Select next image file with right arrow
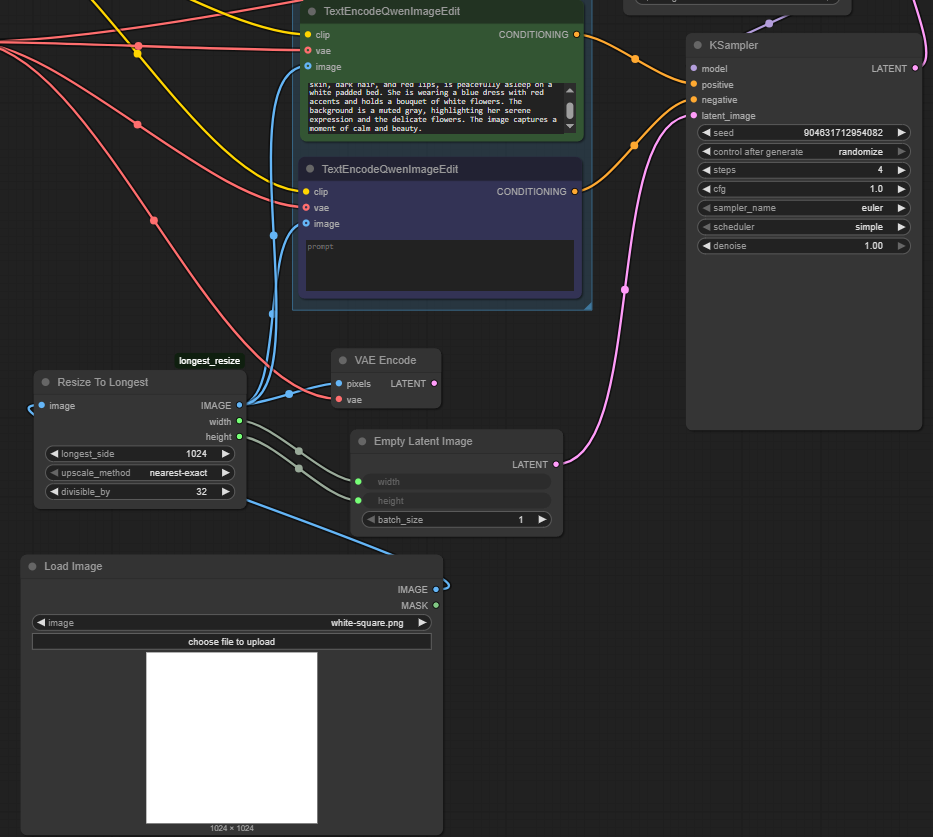Screen dimensions: 933x837 click(x=422, y=623)
